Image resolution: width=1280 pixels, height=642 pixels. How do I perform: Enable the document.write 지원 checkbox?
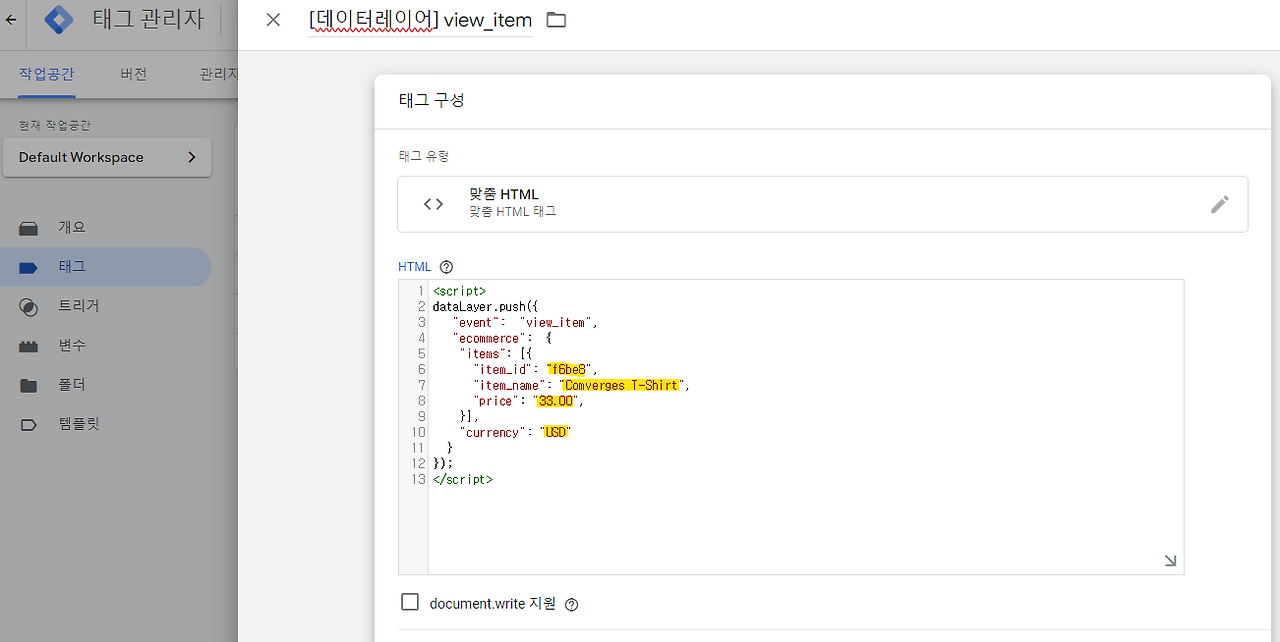click(410, 601)
